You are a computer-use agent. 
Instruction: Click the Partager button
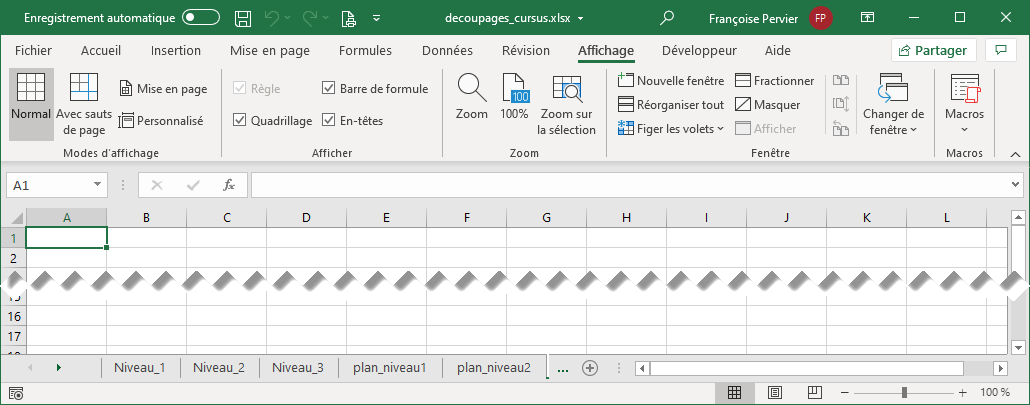click(x=932, y=51)
